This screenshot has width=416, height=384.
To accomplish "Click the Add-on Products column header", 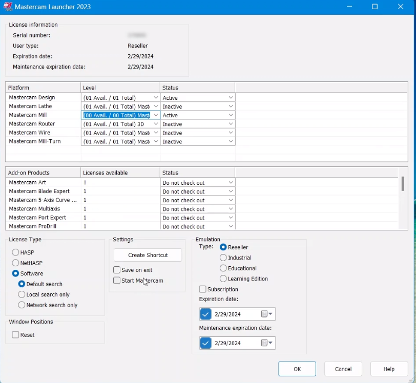I will [x=43, y=173].
